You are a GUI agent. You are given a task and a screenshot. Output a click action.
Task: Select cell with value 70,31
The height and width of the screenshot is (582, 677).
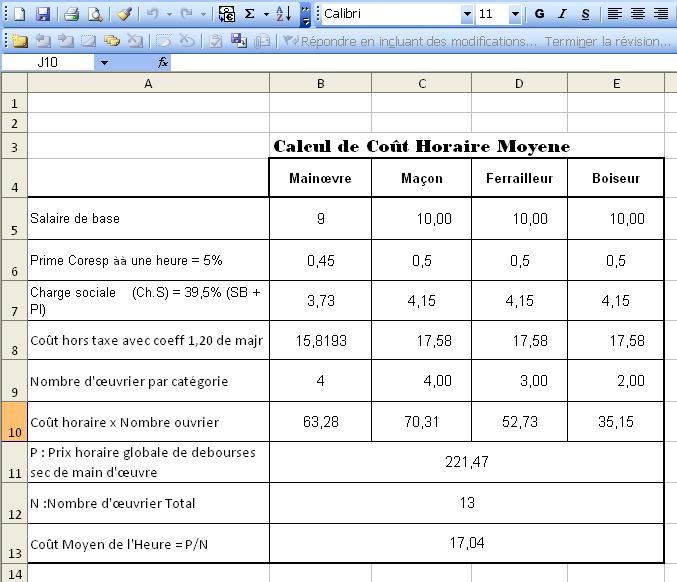422,421
